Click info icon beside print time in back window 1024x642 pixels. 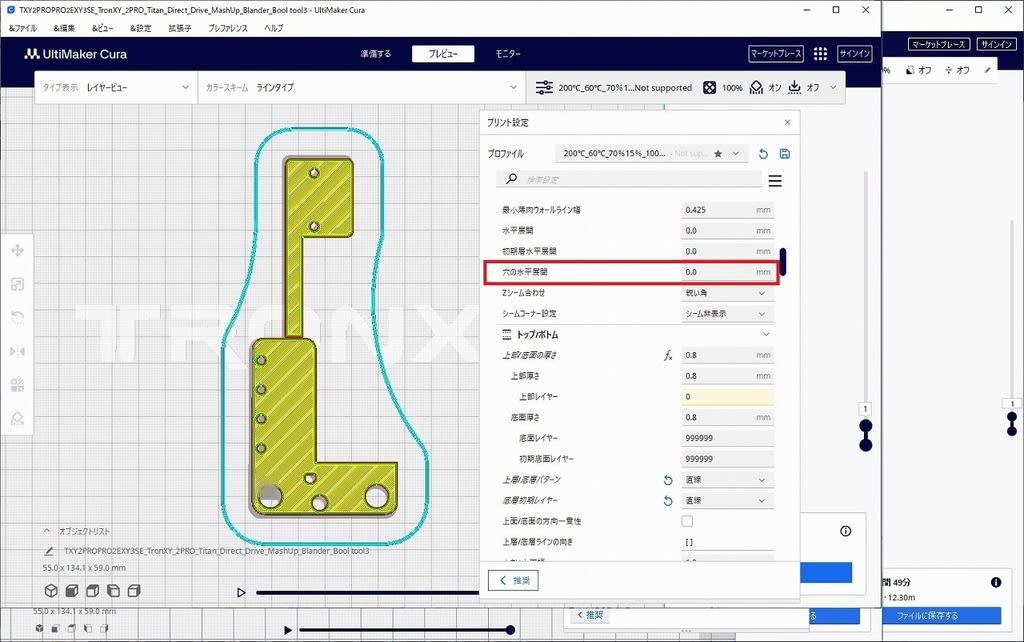pyautogui.click(x=996, y=582)
